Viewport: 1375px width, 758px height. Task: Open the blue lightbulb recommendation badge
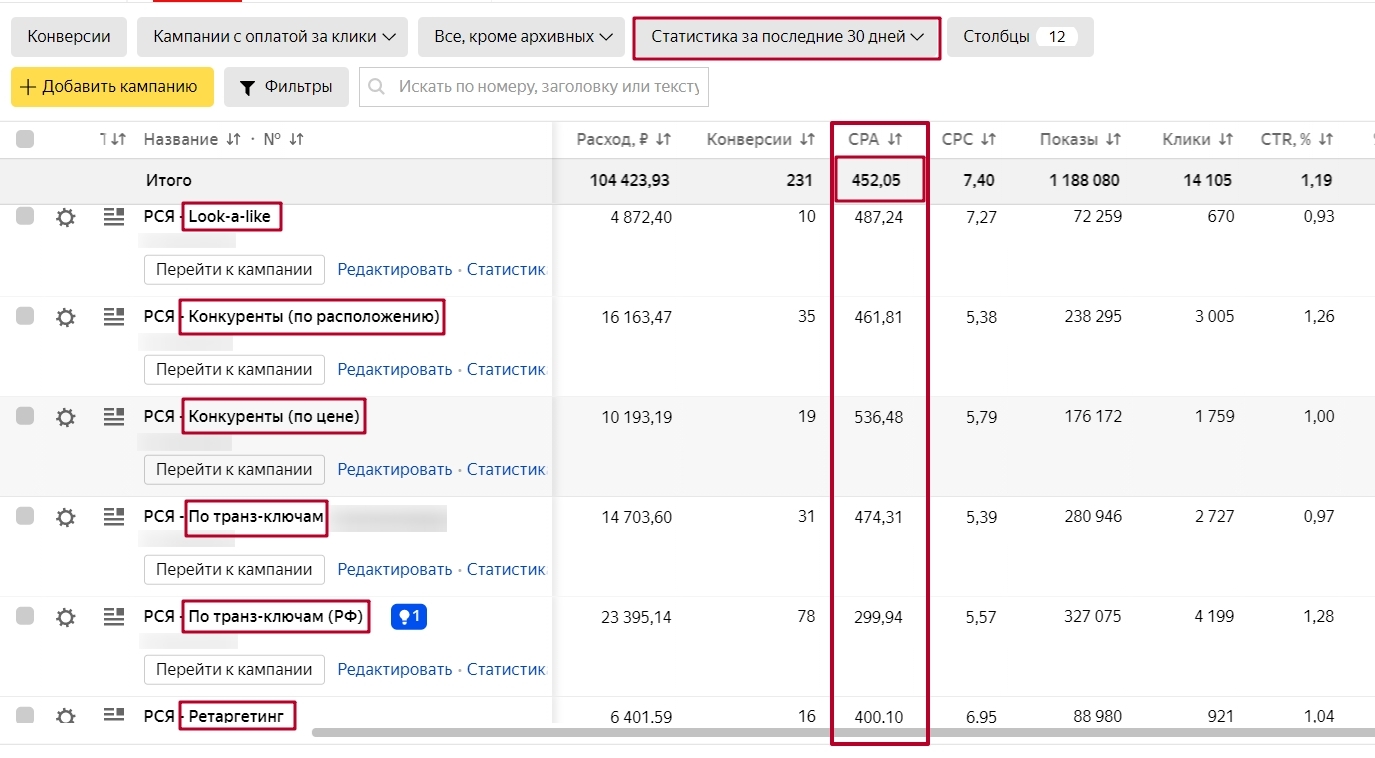tap(410, 618)
